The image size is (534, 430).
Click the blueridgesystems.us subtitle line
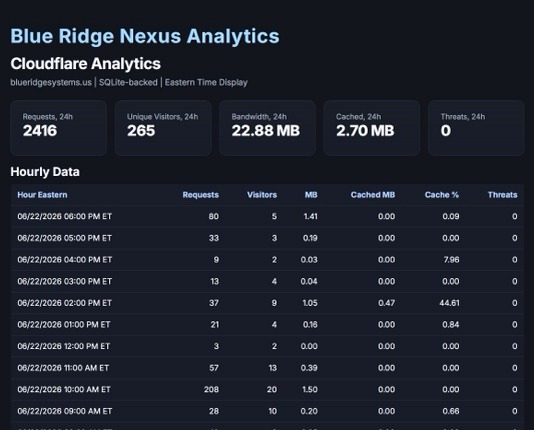(x=129, y=82)
